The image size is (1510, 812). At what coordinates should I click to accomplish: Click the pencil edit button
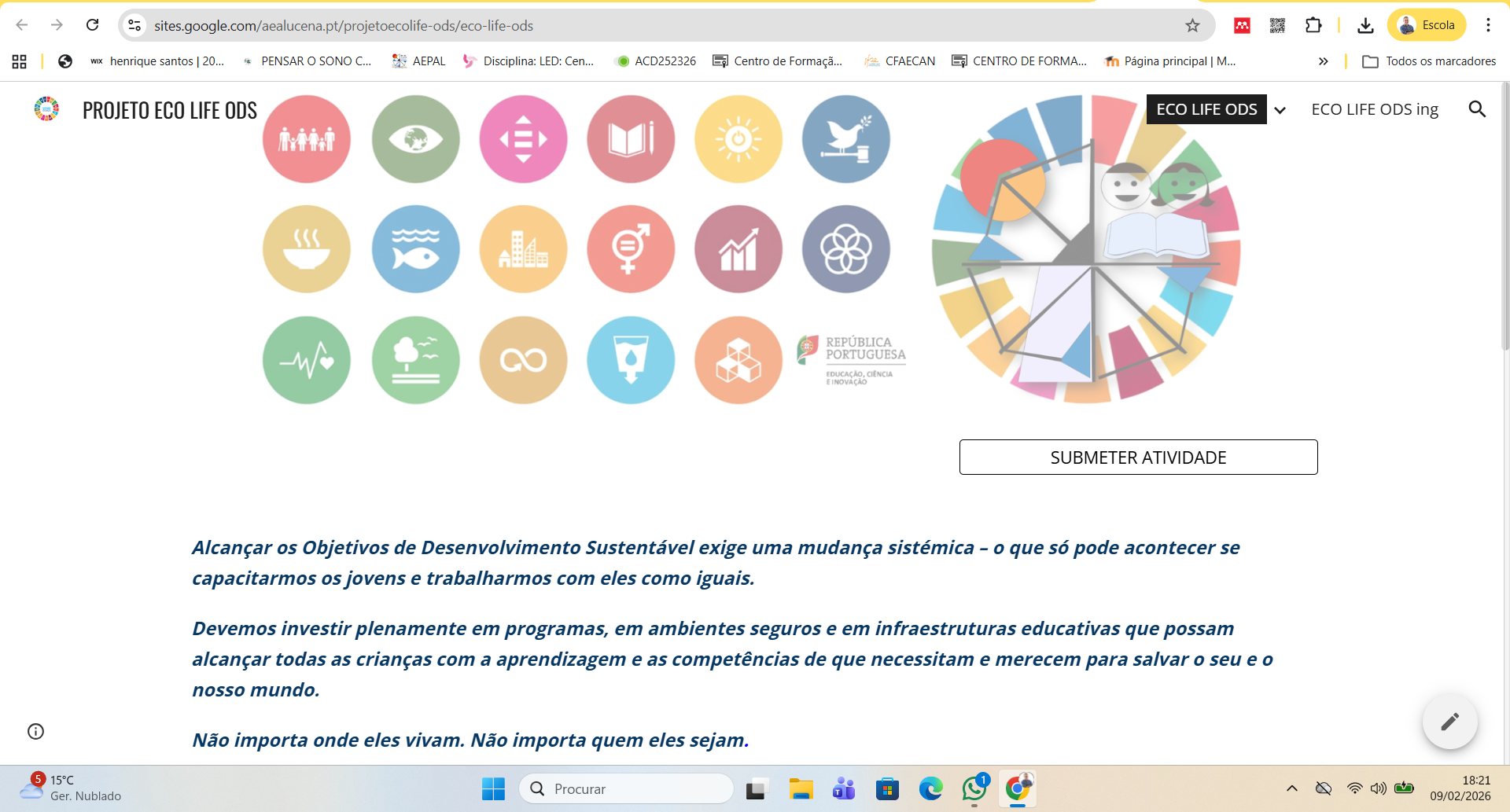coord(1449,722)
